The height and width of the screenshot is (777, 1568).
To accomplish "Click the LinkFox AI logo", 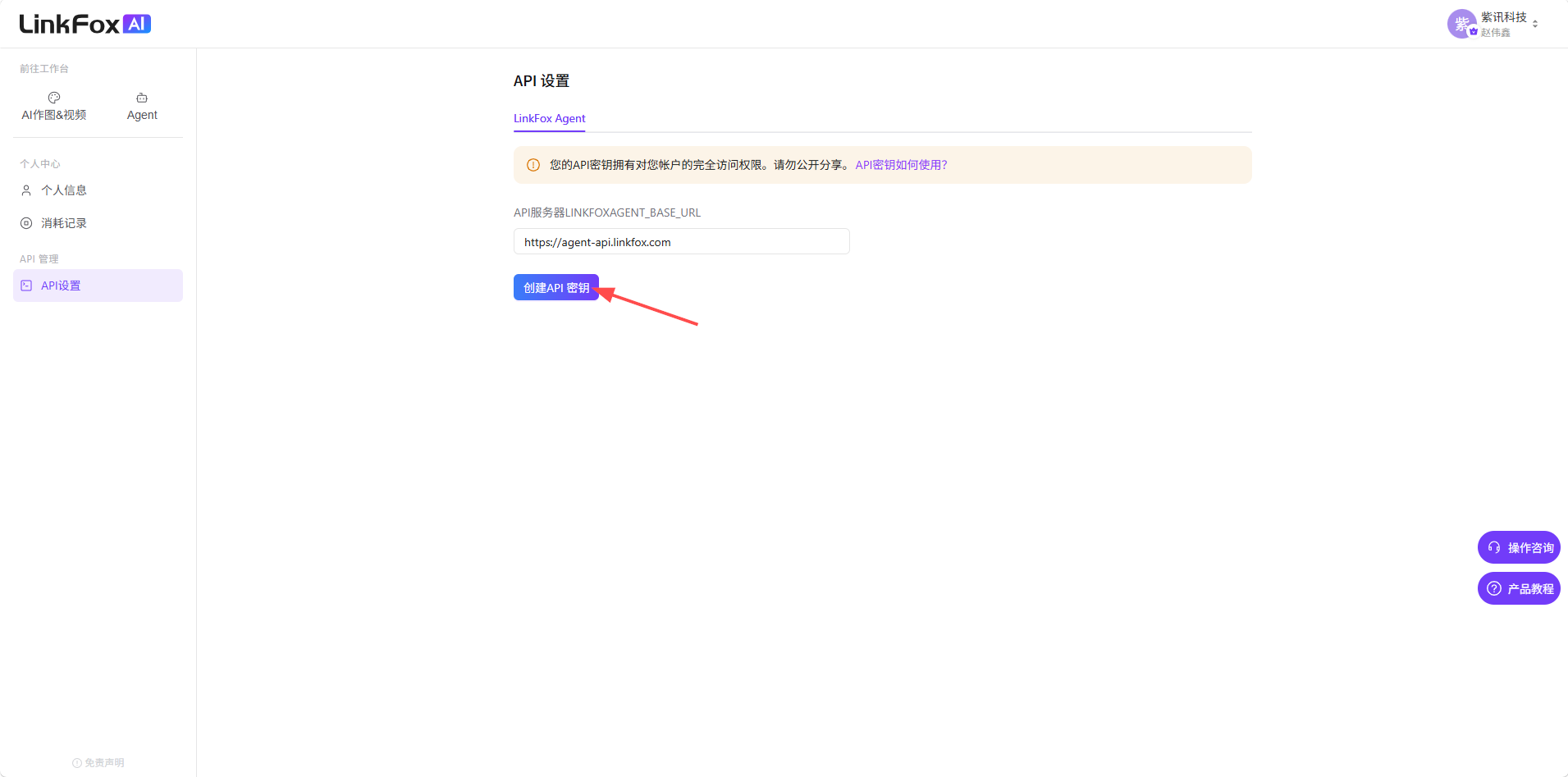I will click(85, 24).
